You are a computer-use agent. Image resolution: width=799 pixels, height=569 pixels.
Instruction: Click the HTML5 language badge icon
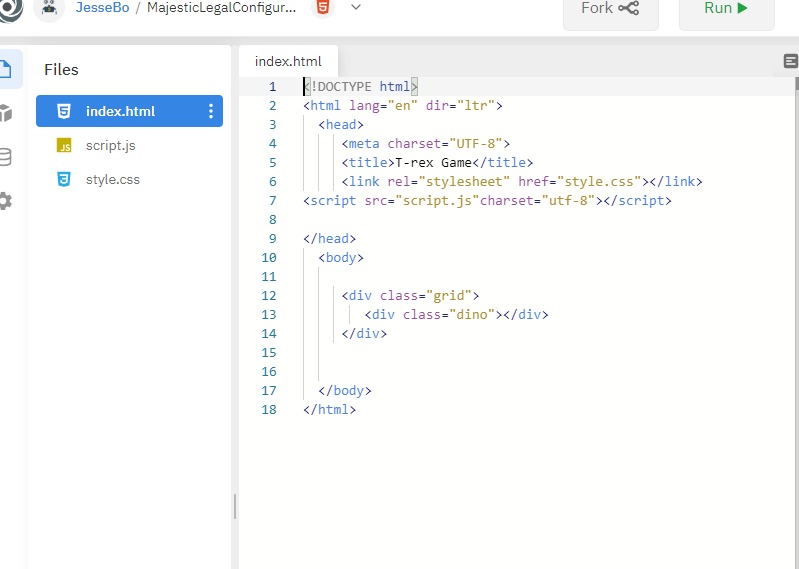point(323,7)
